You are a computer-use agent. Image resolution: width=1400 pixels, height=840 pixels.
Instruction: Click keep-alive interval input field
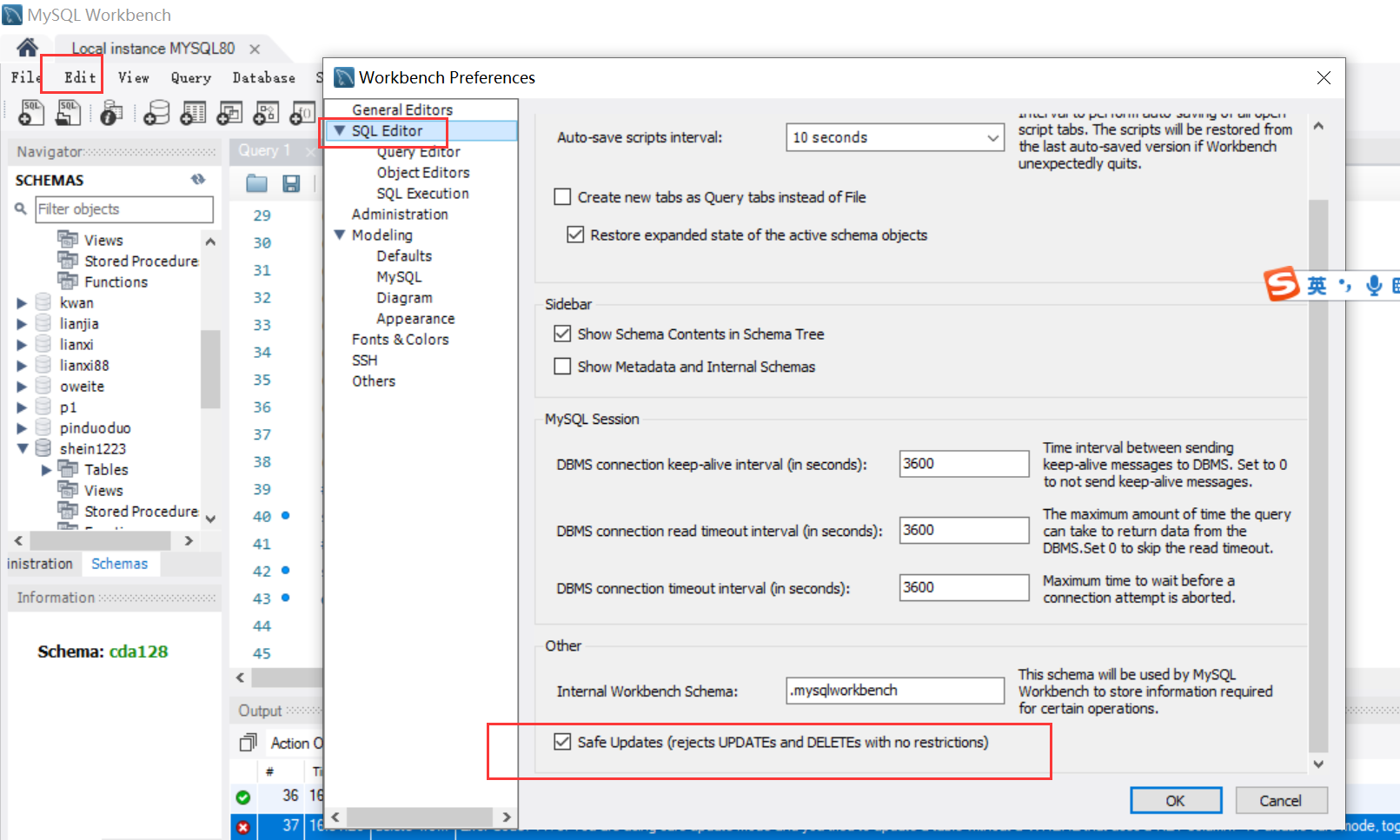pyautogui.click(x=964, y=464)
